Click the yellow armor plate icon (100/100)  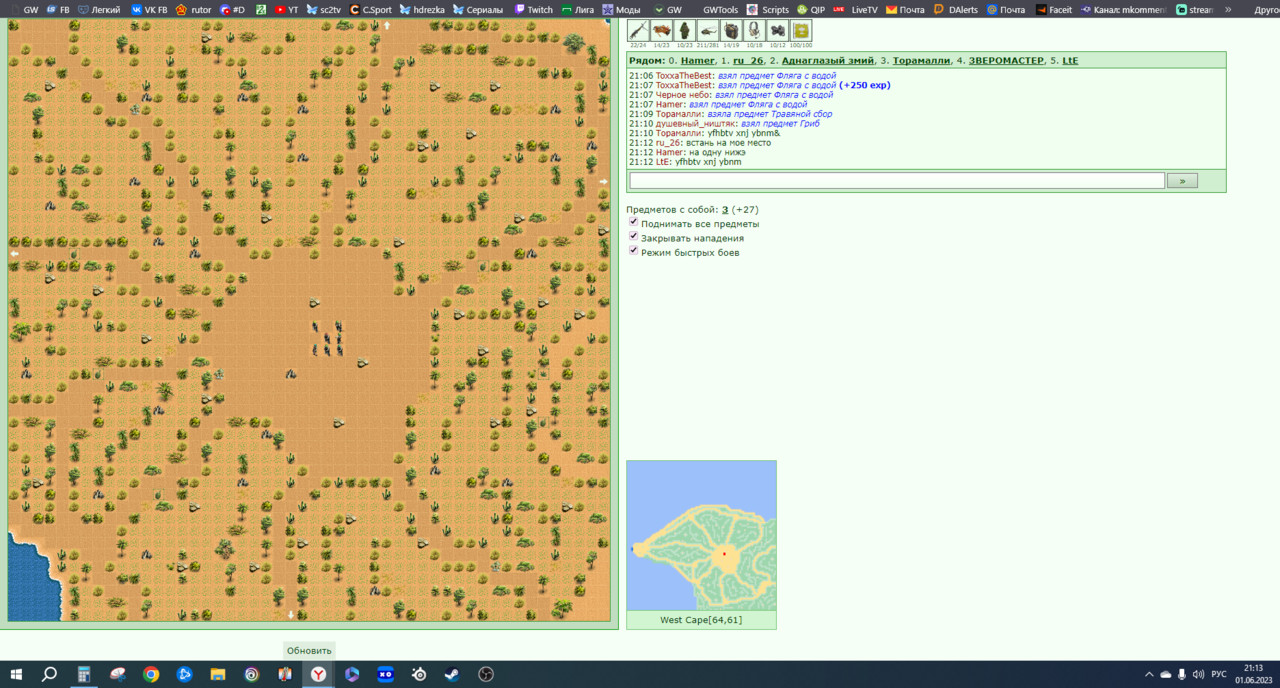[801, 30]
